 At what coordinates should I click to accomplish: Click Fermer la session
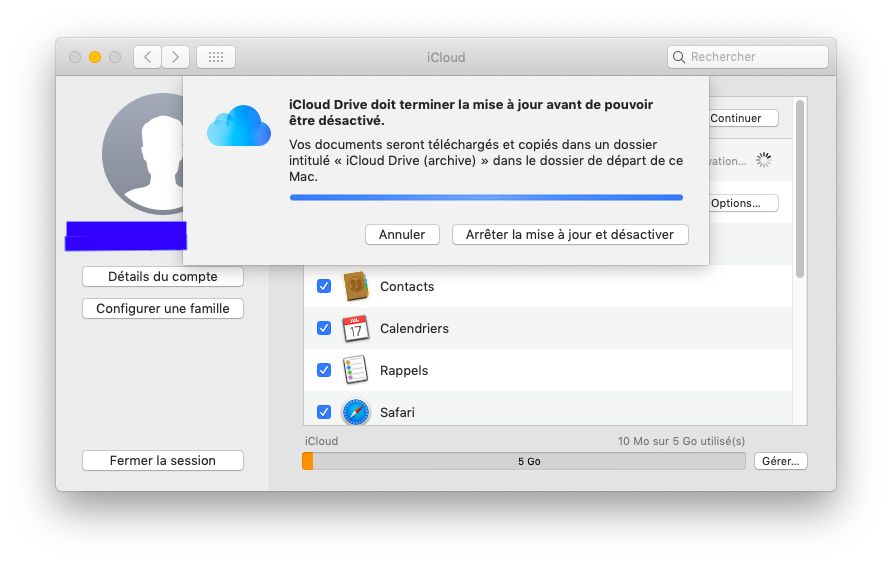click(x=163, y=460)
